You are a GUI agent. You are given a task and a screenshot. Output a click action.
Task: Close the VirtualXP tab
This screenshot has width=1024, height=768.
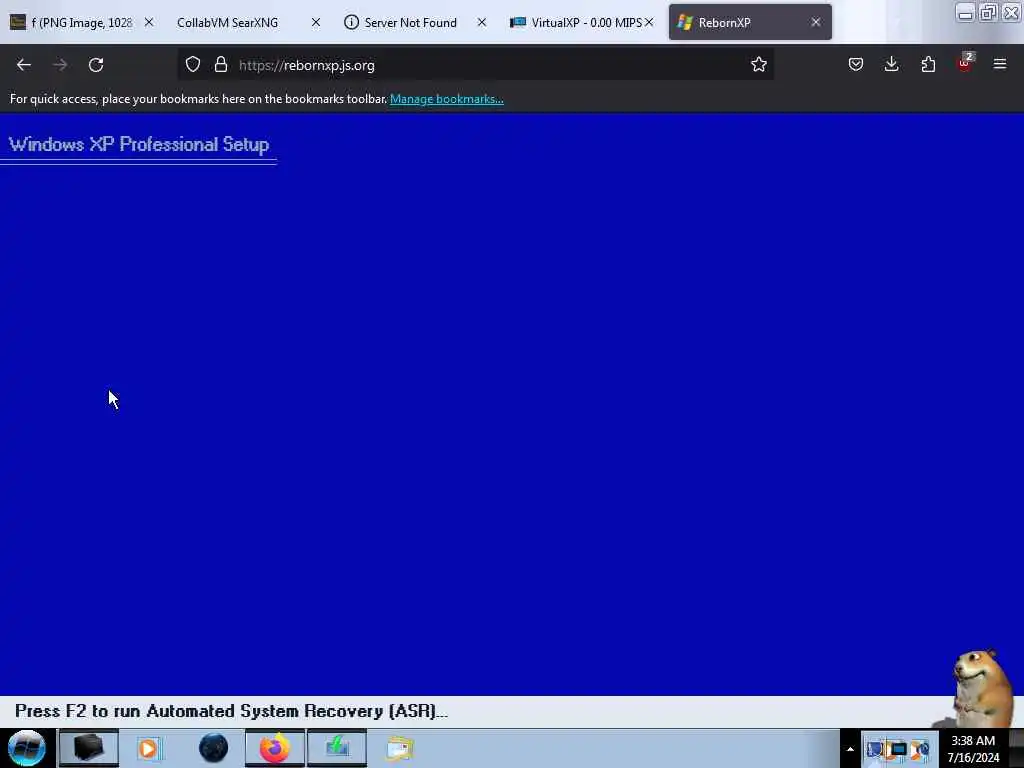pos(649,22)
